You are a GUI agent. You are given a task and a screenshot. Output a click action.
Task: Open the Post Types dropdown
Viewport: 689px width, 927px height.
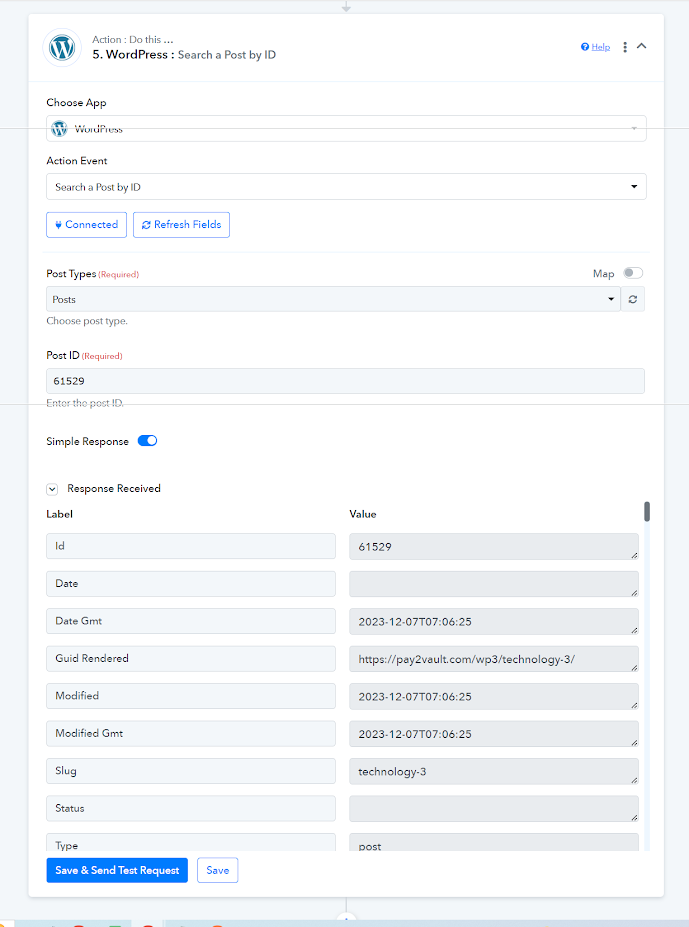(333, 299)
